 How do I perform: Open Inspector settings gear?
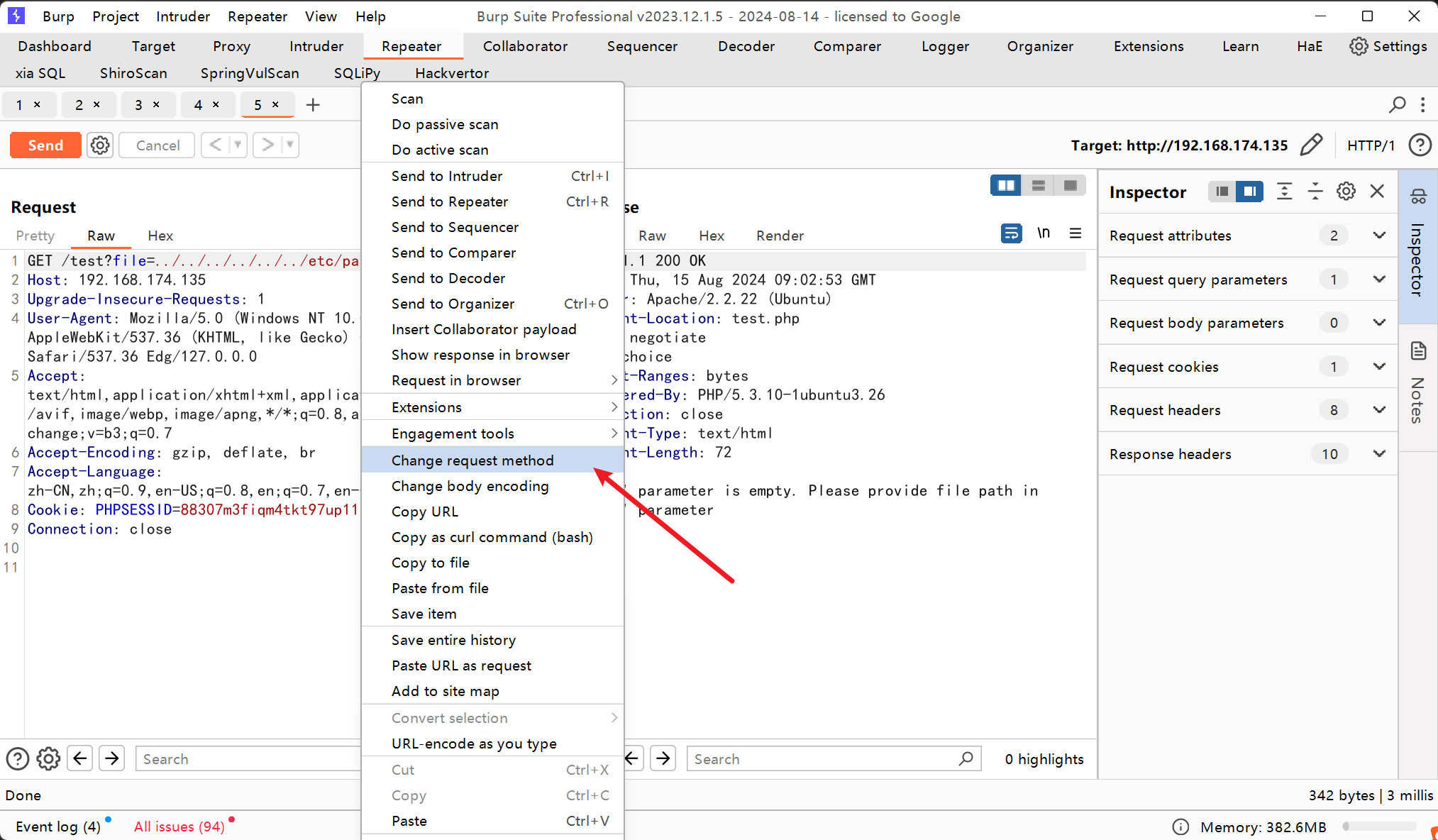coord(1346,192)
